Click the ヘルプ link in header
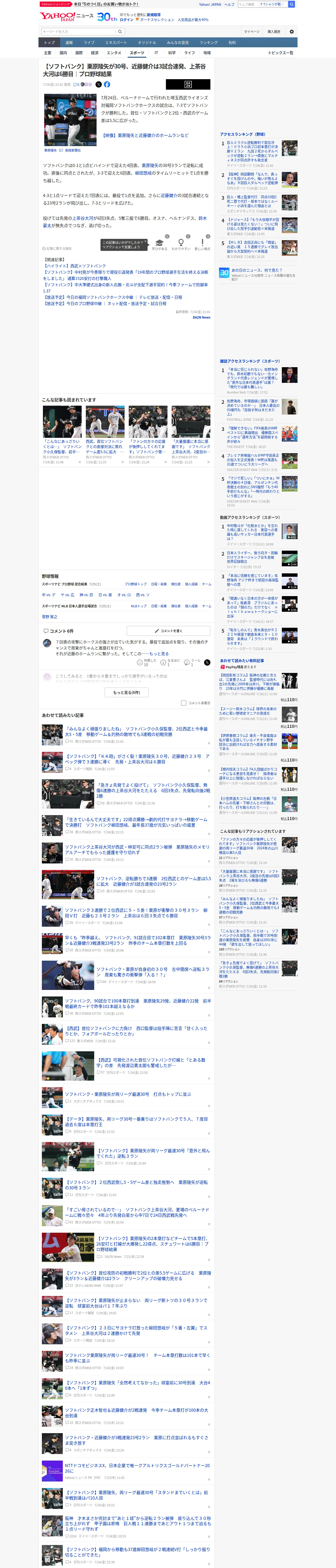This screenshot has width=336, height=1568. point(229,4)
